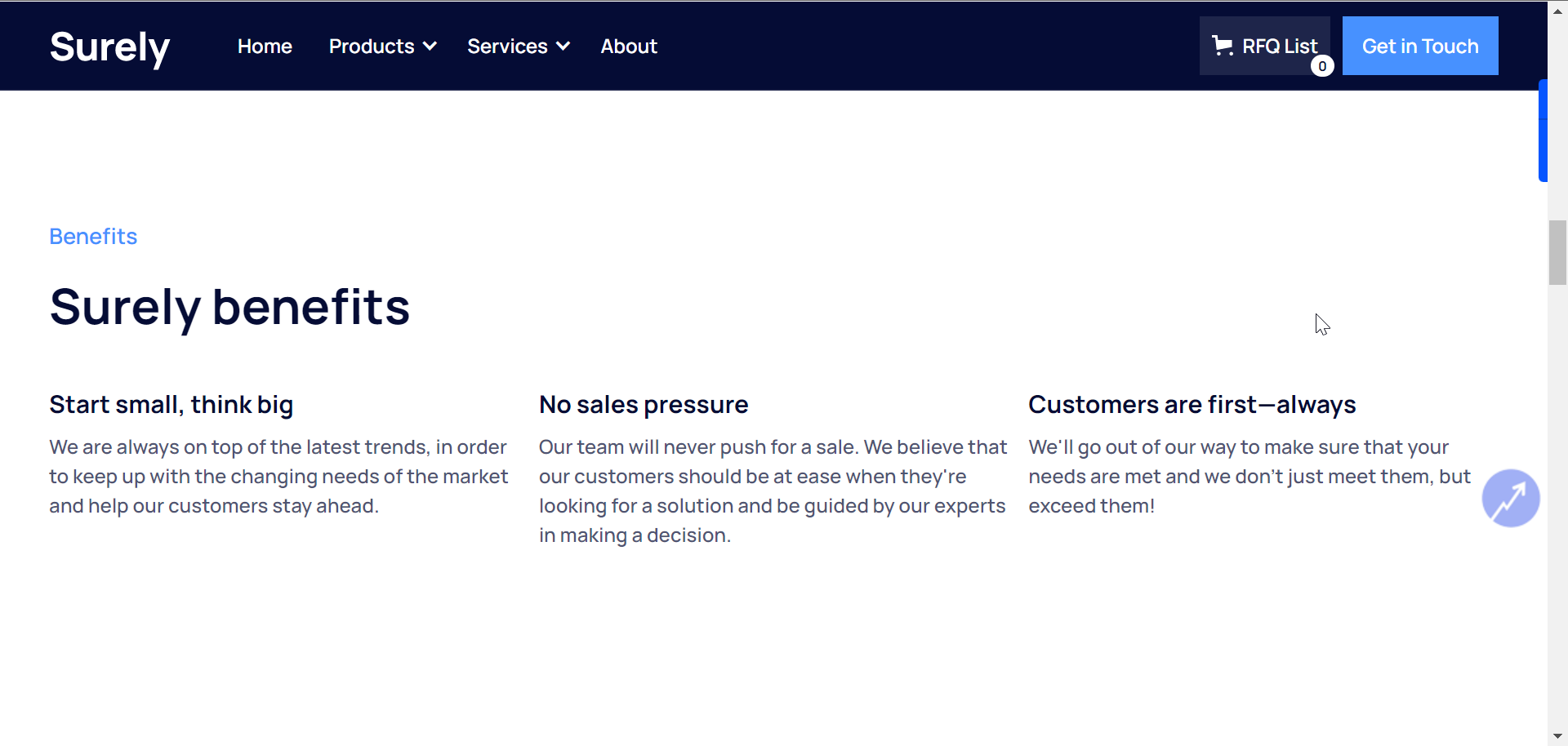Click the RFQ count badge showing 0
The image size is (1568, 746).
coord(1322,66)
